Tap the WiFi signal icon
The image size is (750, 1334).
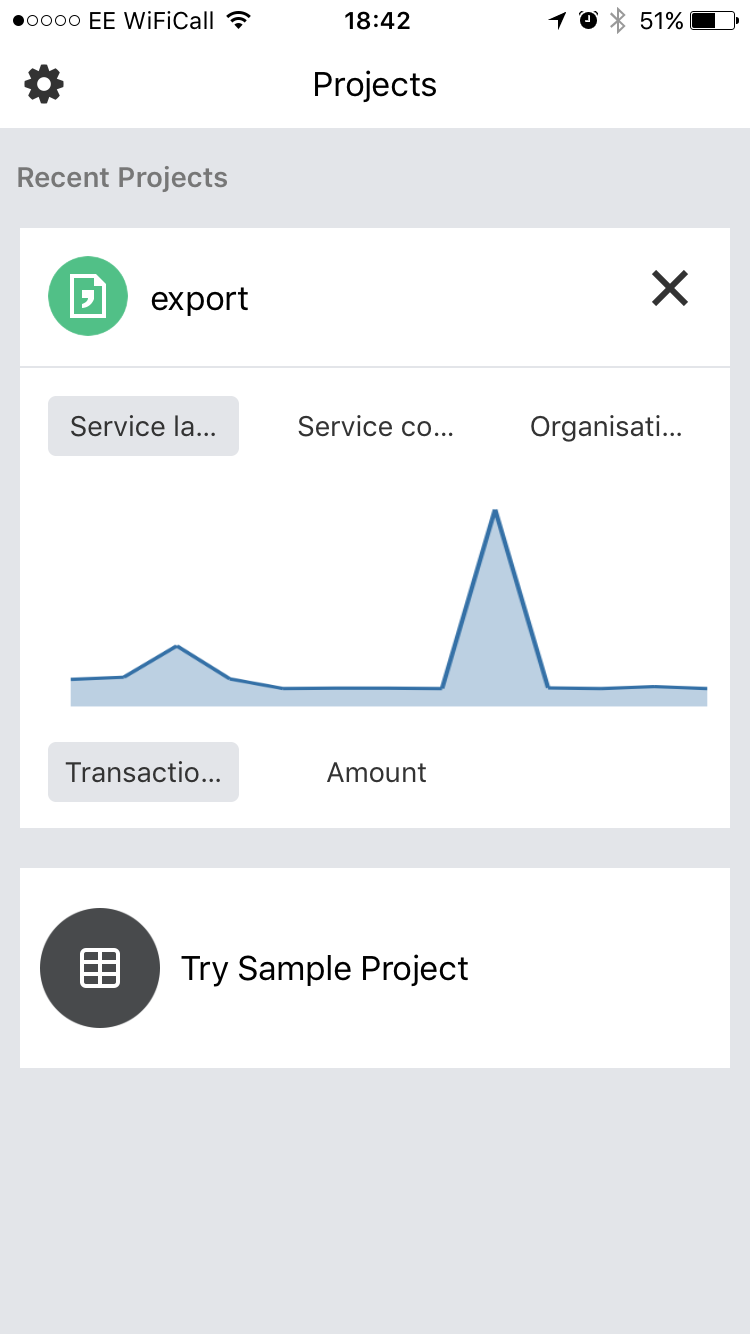(x=238, y=20)
